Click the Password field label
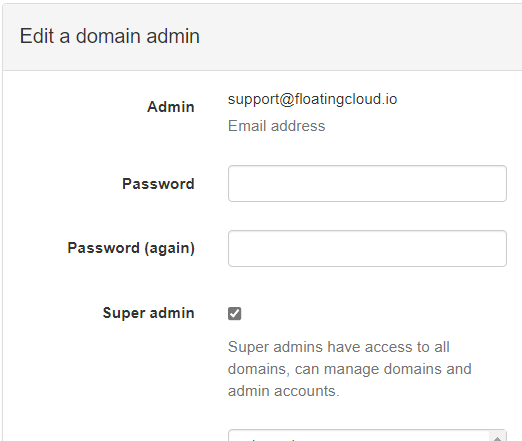522x441 pixels. (x=158, y=184)
